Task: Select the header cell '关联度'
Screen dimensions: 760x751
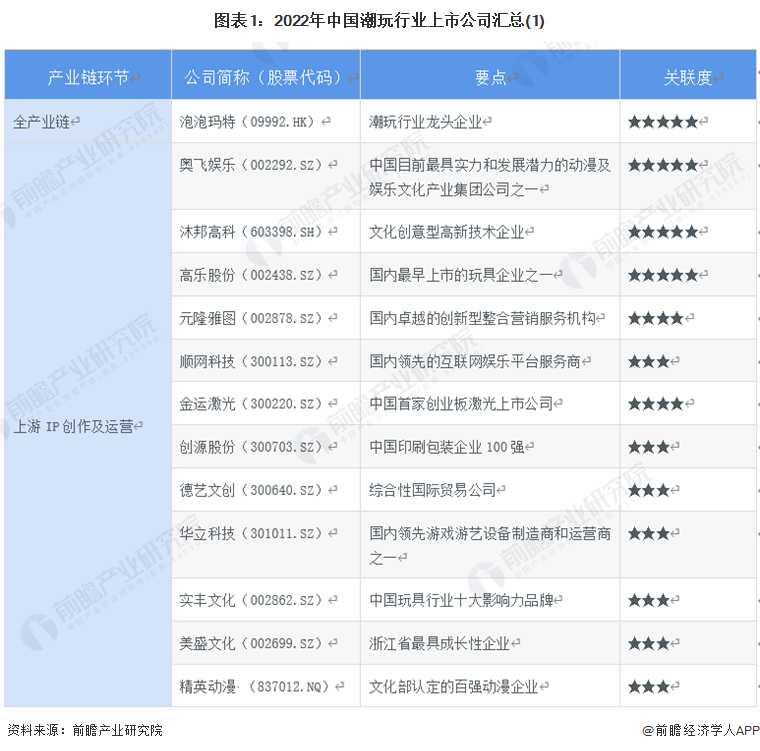Action: [688, 75]
